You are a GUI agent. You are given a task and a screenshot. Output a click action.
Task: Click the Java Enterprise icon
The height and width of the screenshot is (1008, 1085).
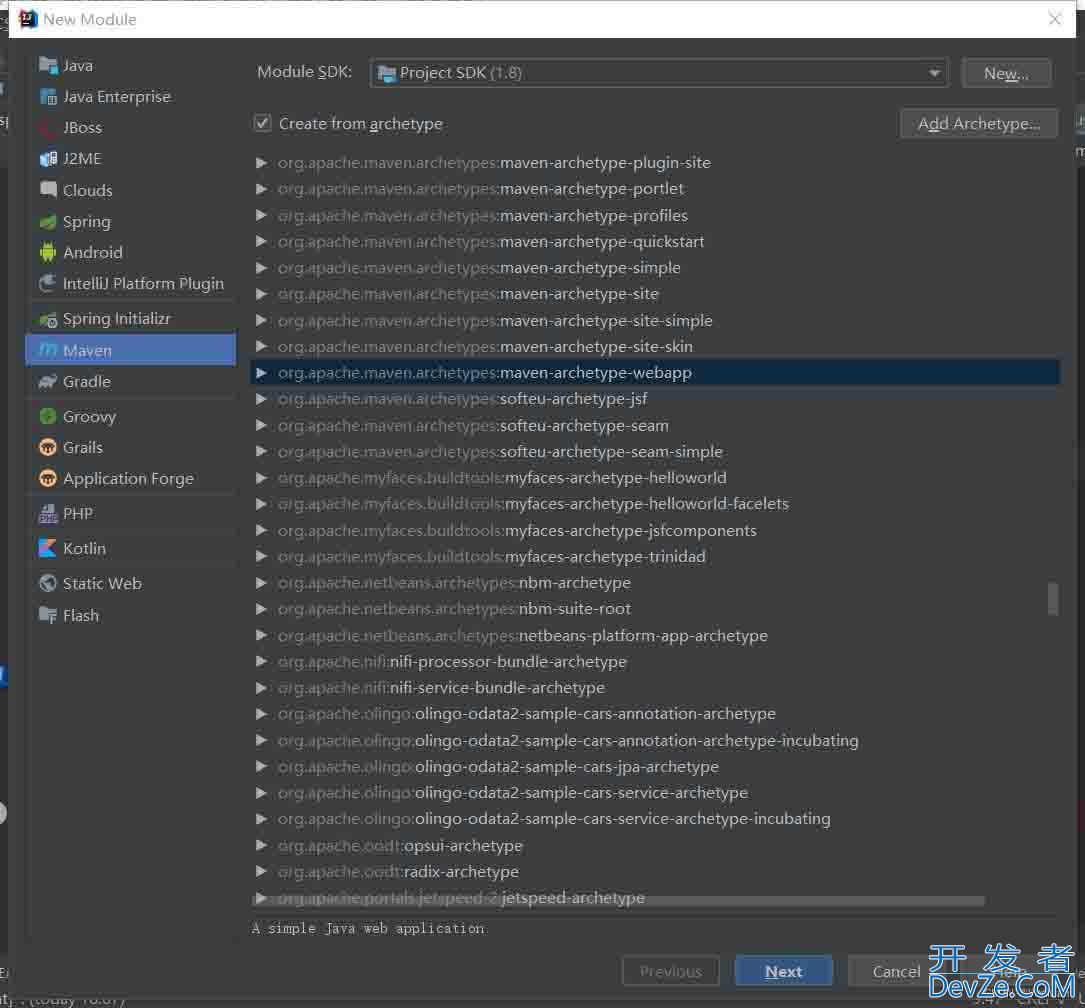click(48, 97)
